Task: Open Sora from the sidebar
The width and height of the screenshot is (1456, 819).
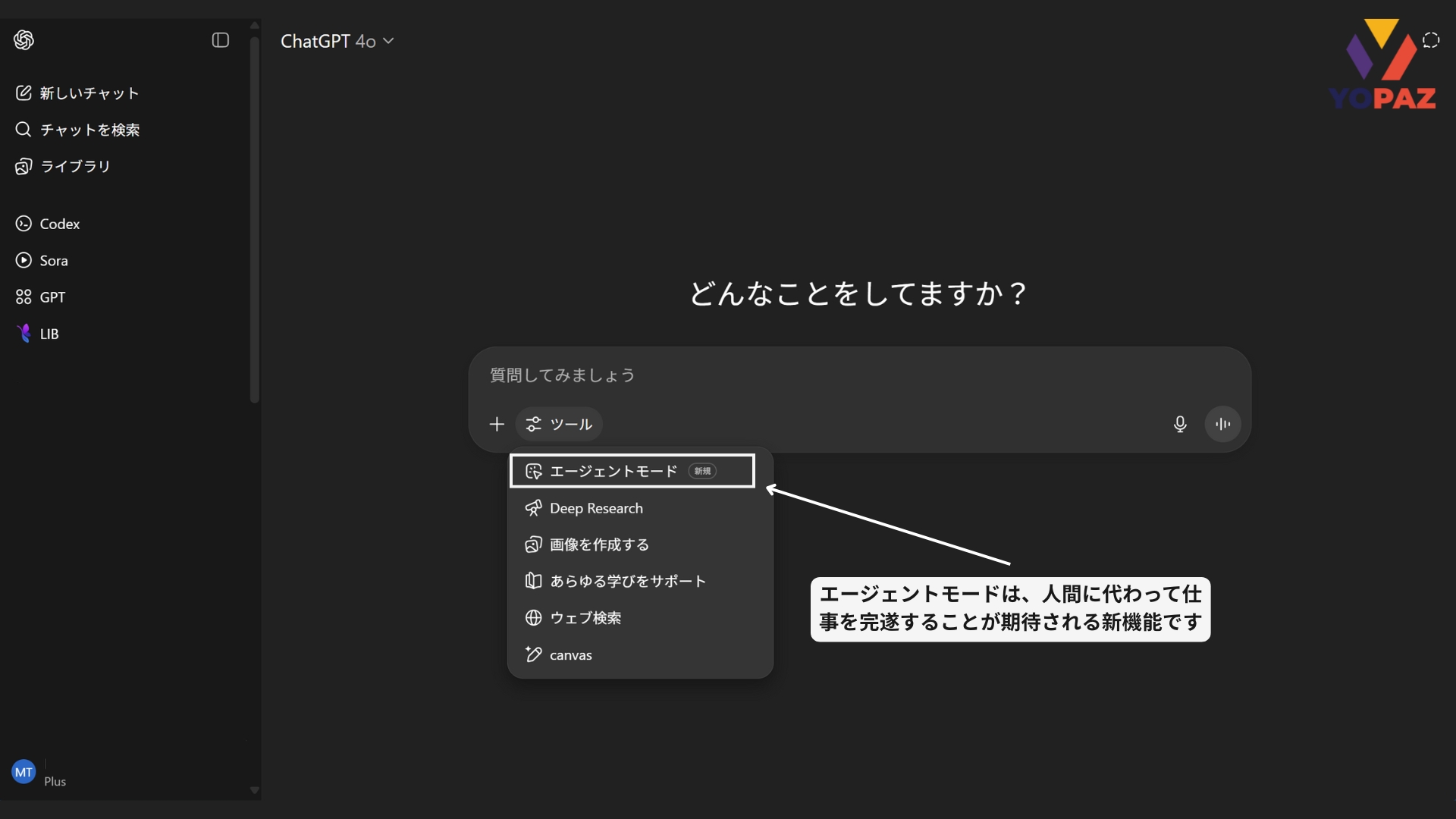Action: (42, 260)
